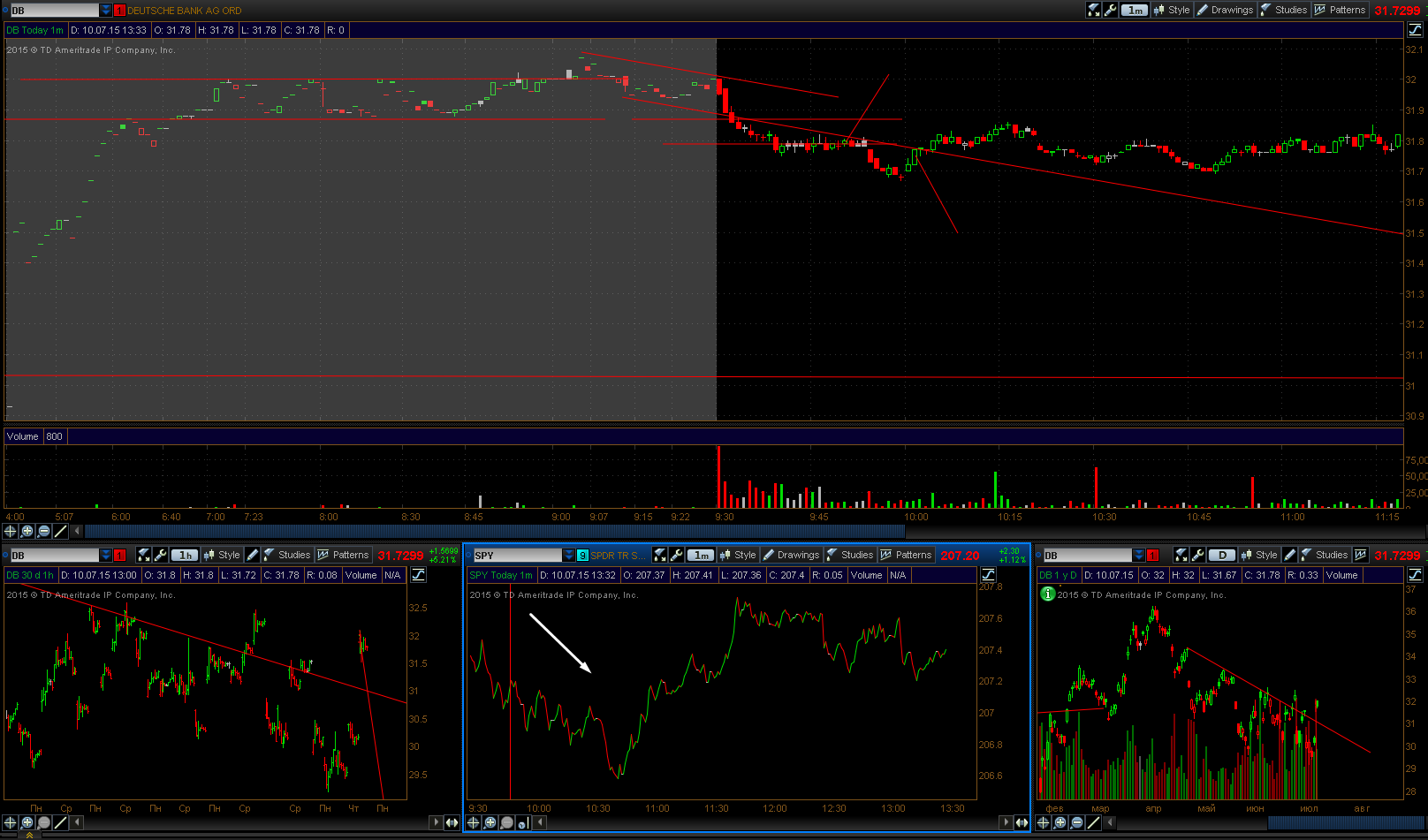Screen dimensions: 1428x840
Task: Select the 1m timeframe button on top chart
Action: (x=1135, y=10)
